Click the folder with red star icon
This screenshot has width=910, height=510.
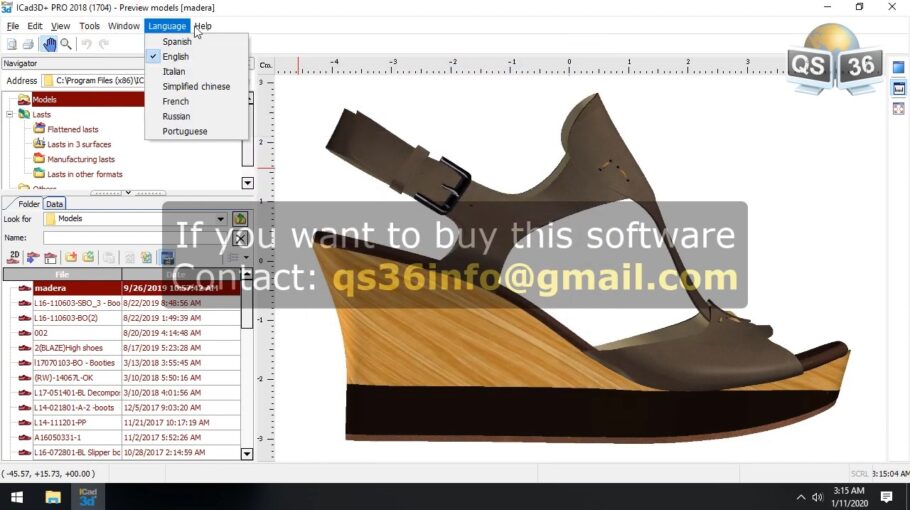pyautogui.click(x=71, y=257)
